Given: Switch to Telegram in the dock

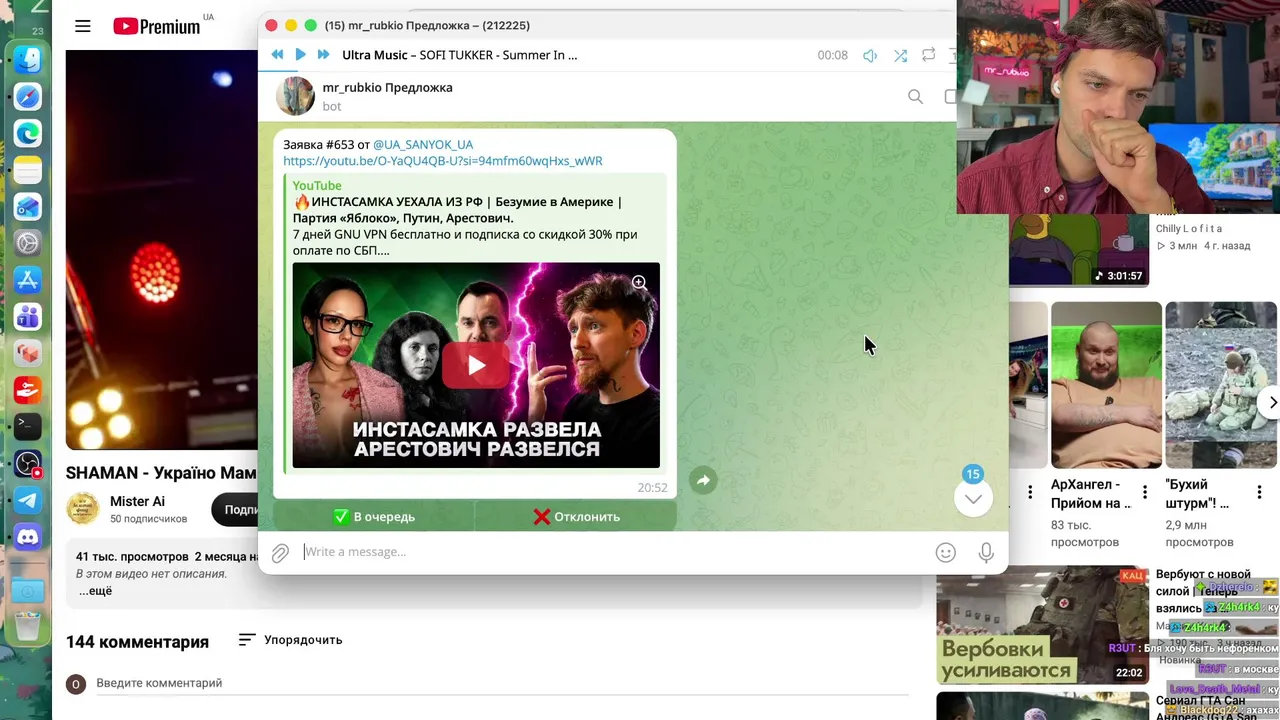Looking at the screenshot, I should [28, 501].
